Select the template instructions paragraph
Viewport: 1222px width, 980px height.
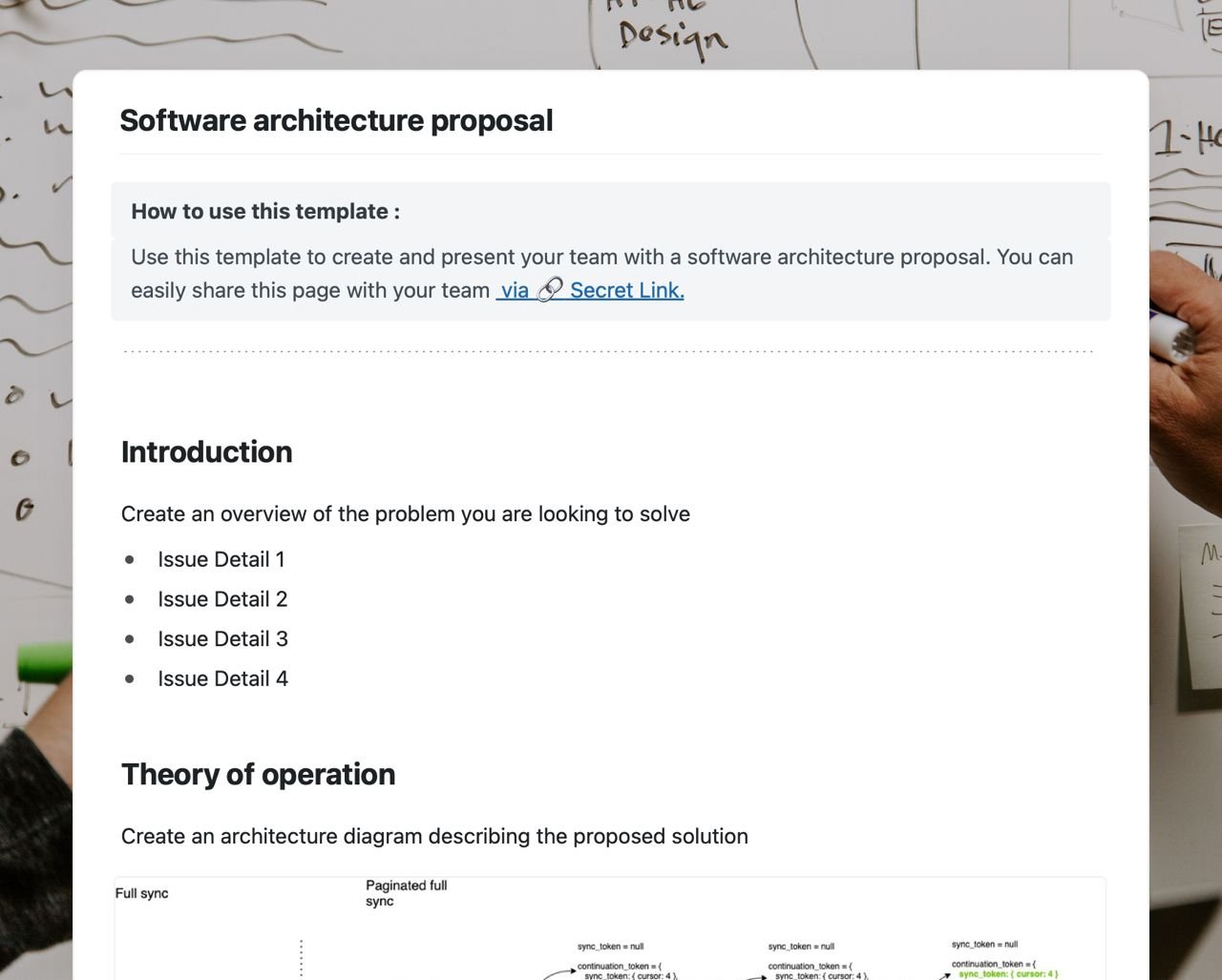pos(601,273)
